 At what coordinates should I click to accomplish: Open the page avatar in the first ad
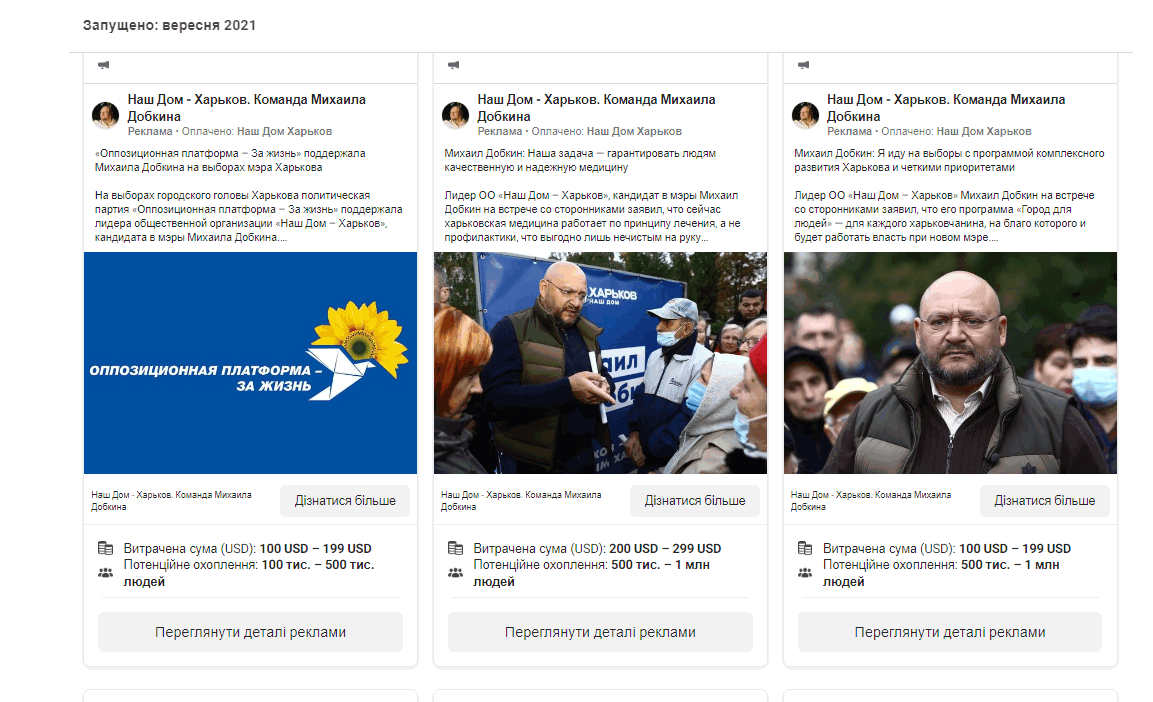coord(106,115)
